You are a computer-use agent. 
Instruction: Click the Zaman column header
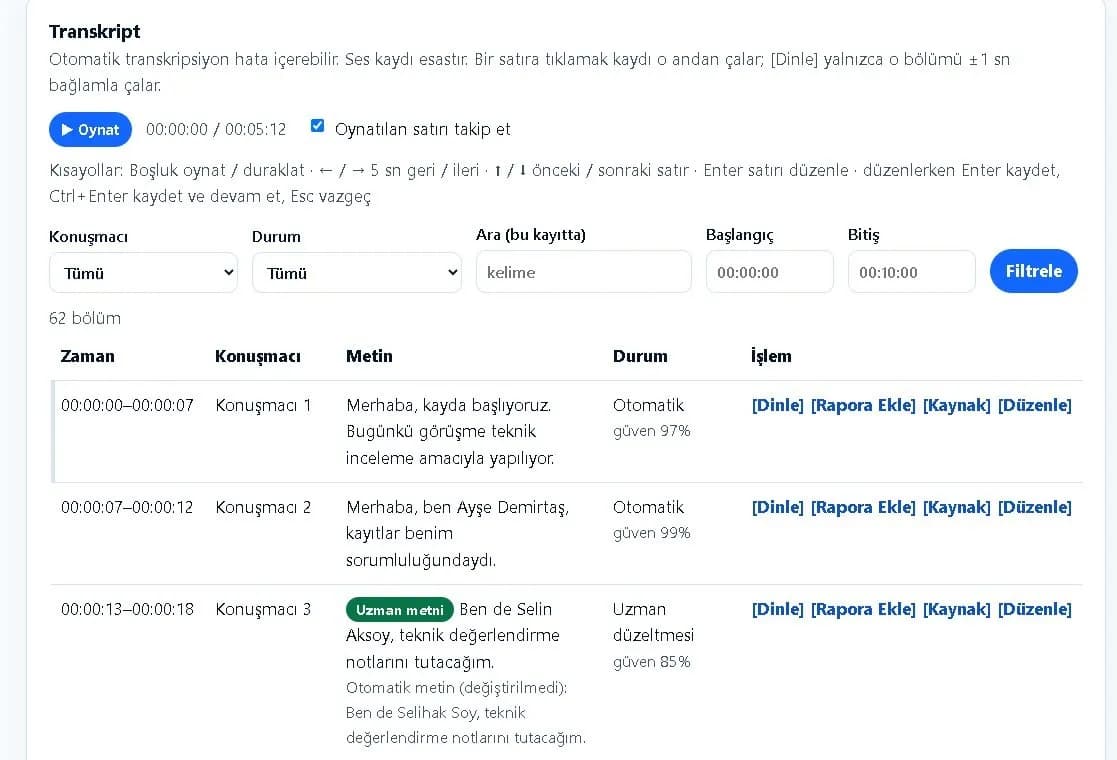[x=88, y=356]
